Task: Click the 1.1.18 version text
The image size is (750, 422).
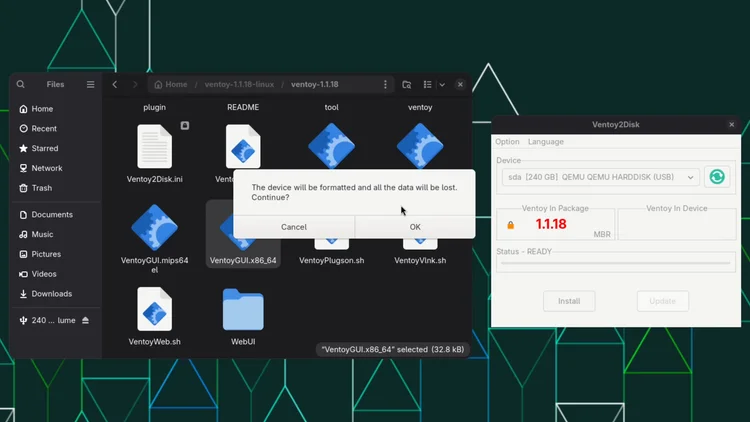Action: pyautogui.click(x=551, y=224)
